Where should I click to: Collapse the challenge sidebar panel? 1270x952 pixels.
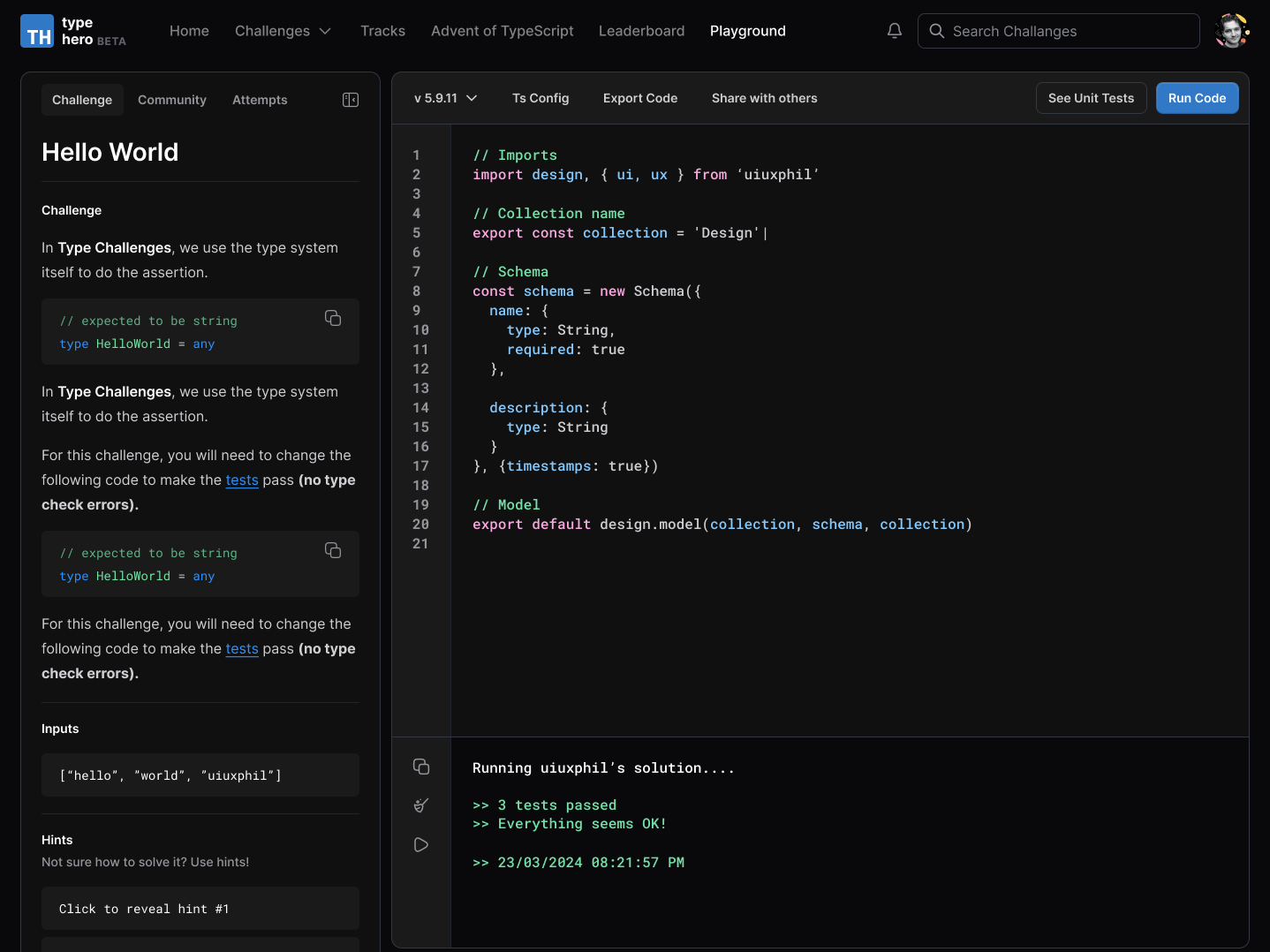click(x=350, y=100)
